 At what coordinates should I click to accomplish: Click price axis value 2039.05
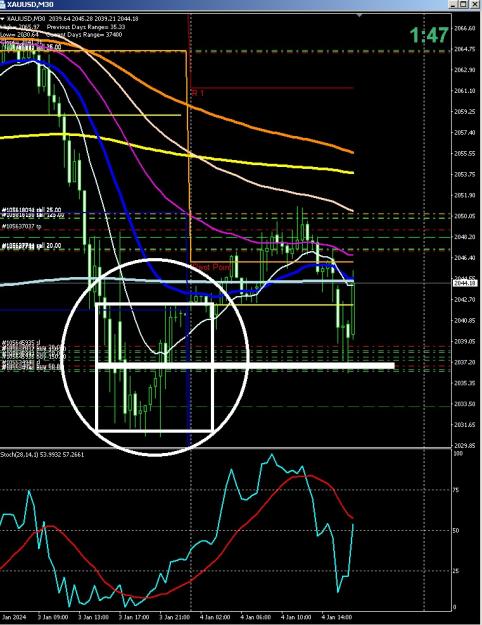[x=464, y=341]
